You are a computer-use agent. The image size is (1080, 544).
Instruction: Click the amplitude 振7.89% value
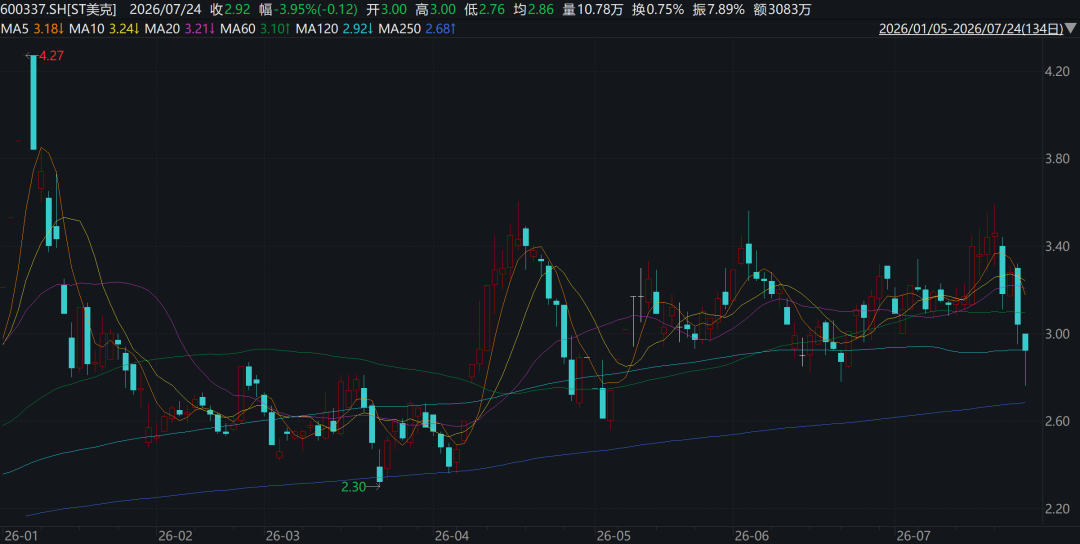click(718, 10)
